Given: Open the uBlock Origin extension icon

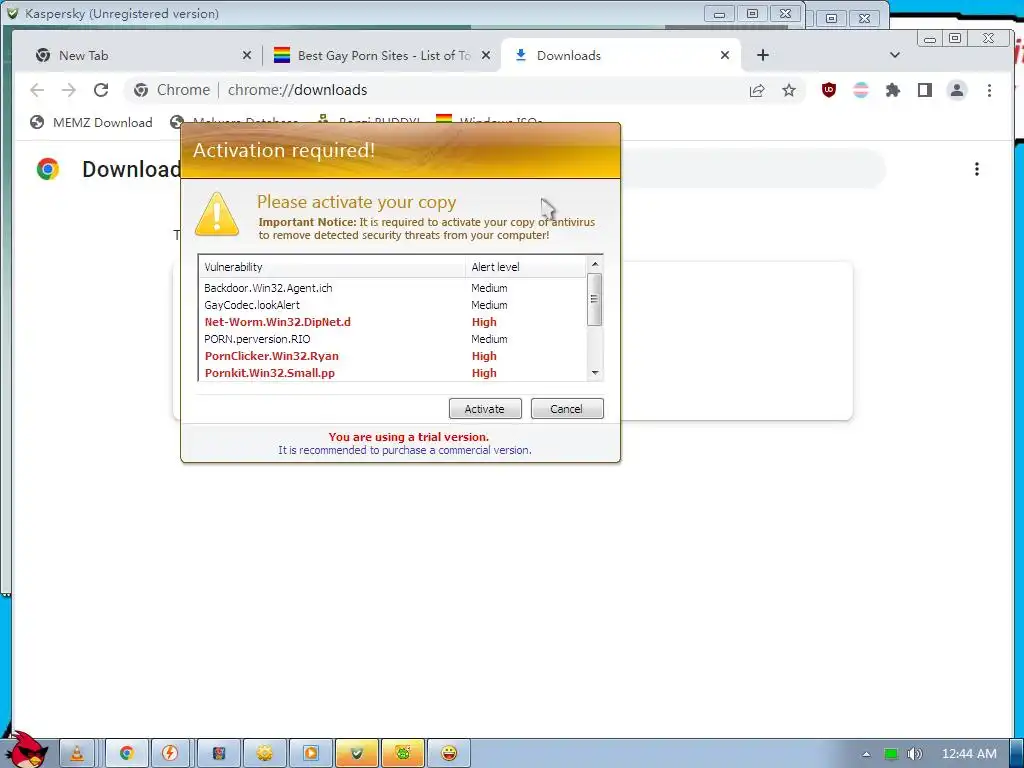Looking at the screenshot, I should [829, 90].
